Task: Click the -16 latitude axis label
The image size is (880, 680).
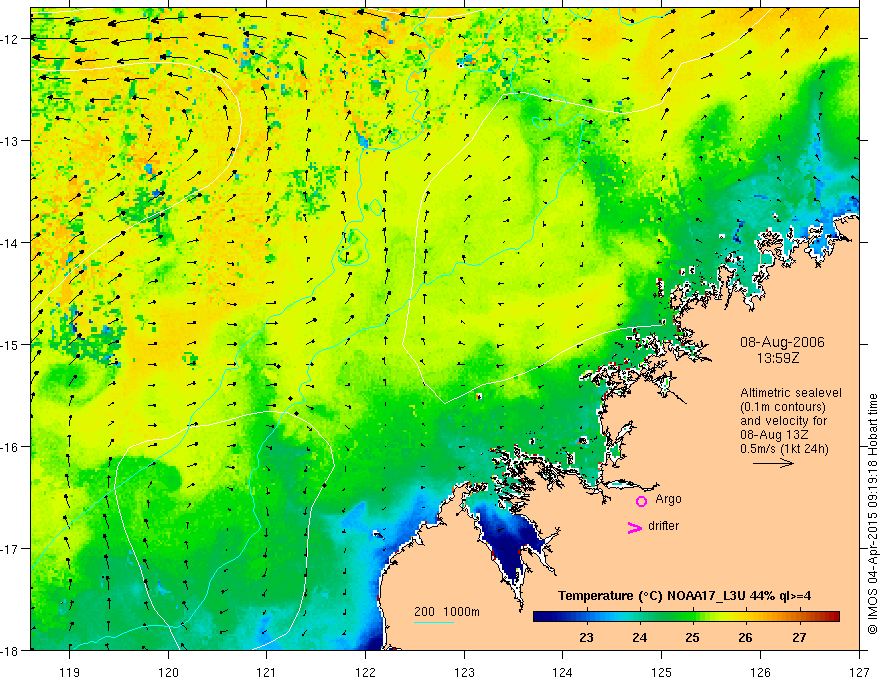Action: [x=11, y=447]
